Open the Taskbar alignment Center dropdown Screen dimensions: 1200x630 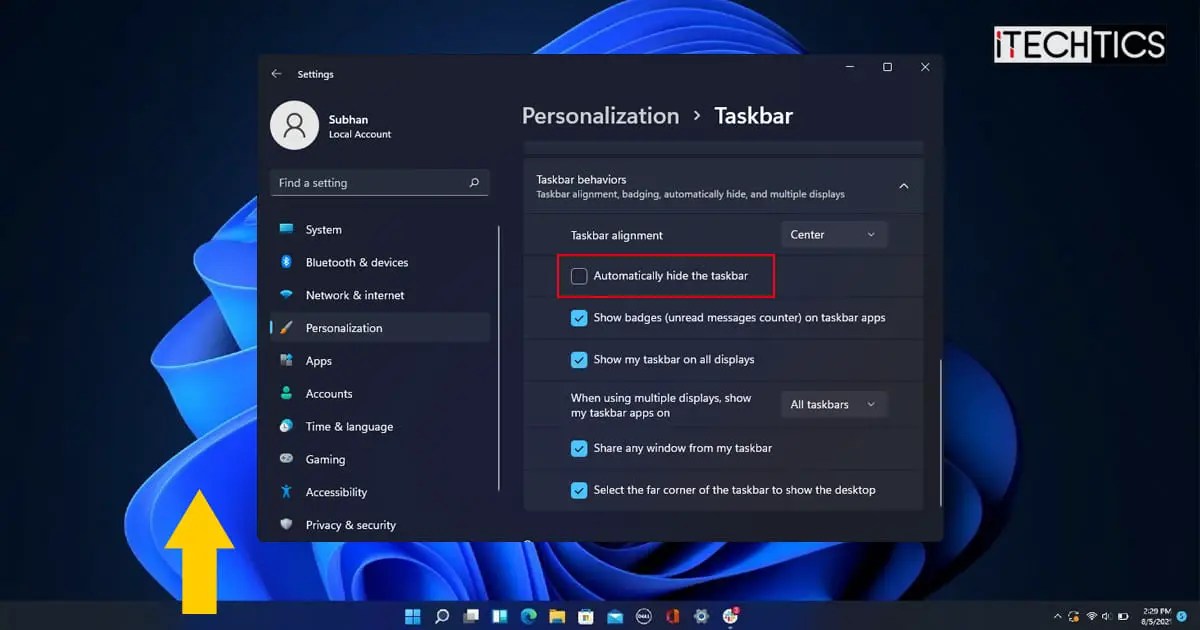click(x=833, y=235)
